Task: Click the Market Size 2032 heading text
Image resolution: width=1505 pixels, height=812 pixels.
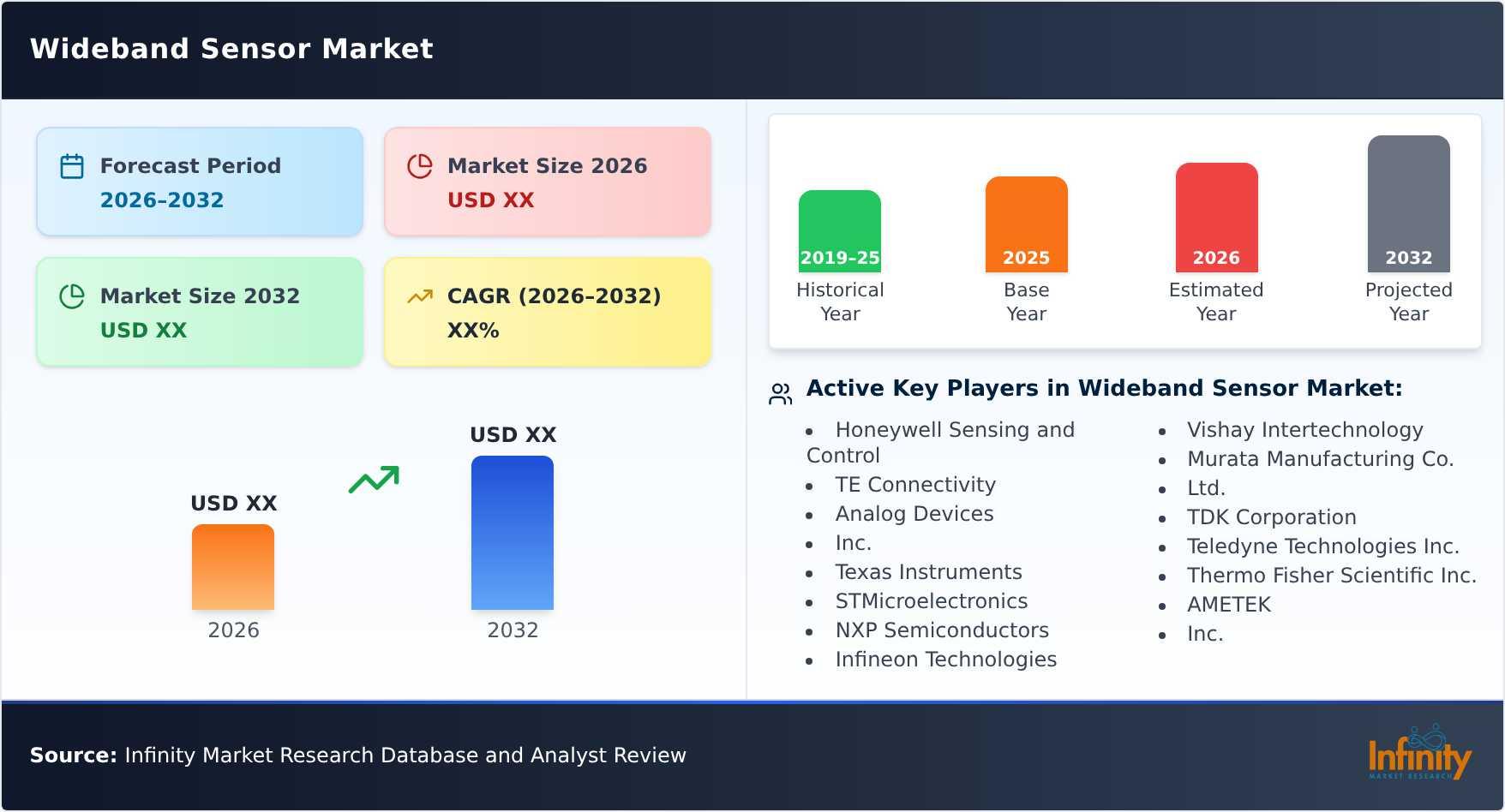Action: (x=200, y=296)
